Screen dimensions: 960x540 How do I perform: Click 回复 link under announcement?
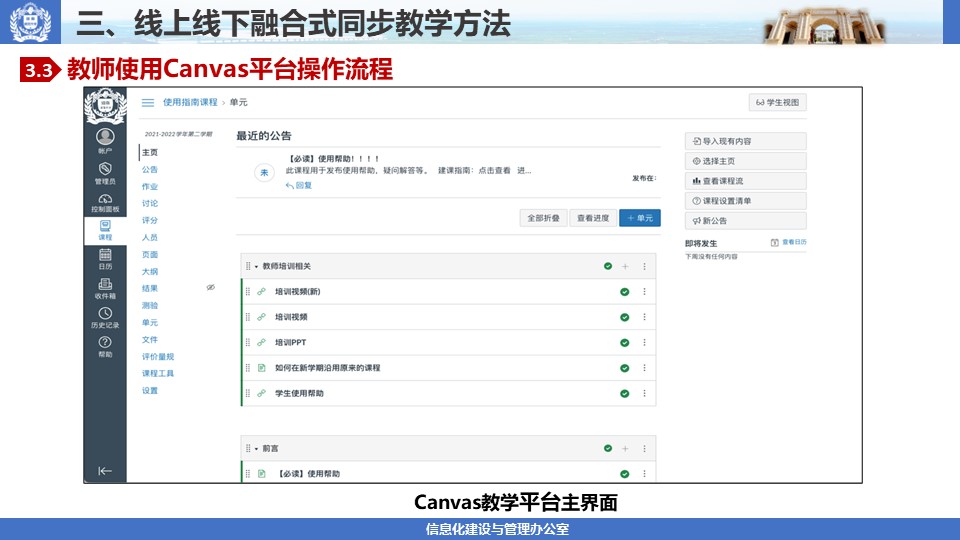[x=299, y=186]
